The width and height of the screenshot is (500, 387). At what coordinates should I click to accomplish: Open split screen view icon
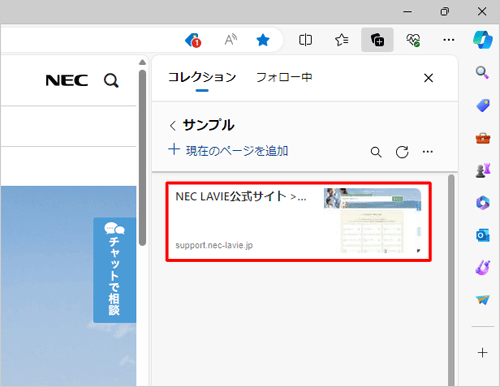[305, 40]
